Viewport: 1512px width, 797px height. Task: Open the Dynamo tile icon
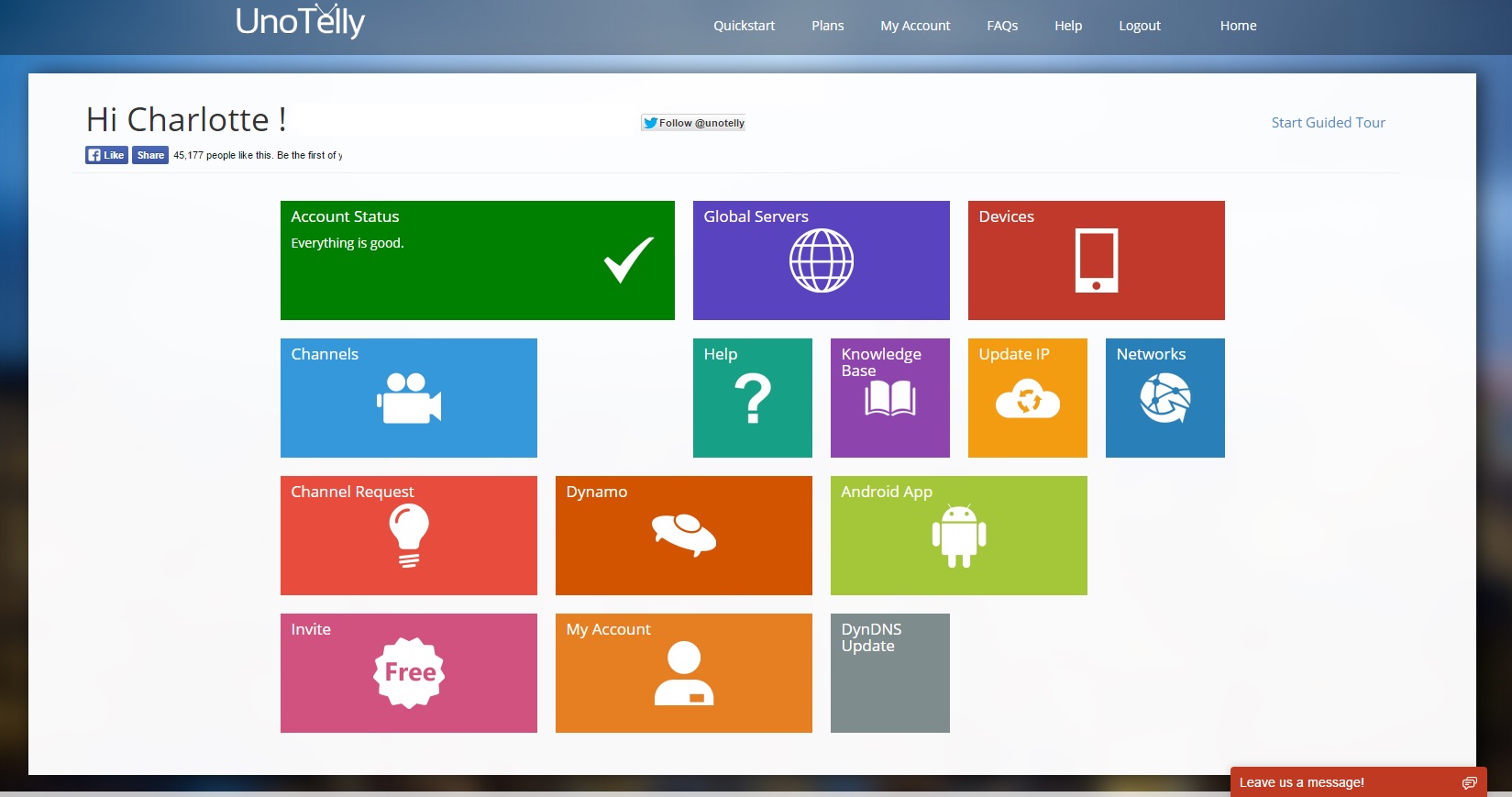(x=683, y=535)
